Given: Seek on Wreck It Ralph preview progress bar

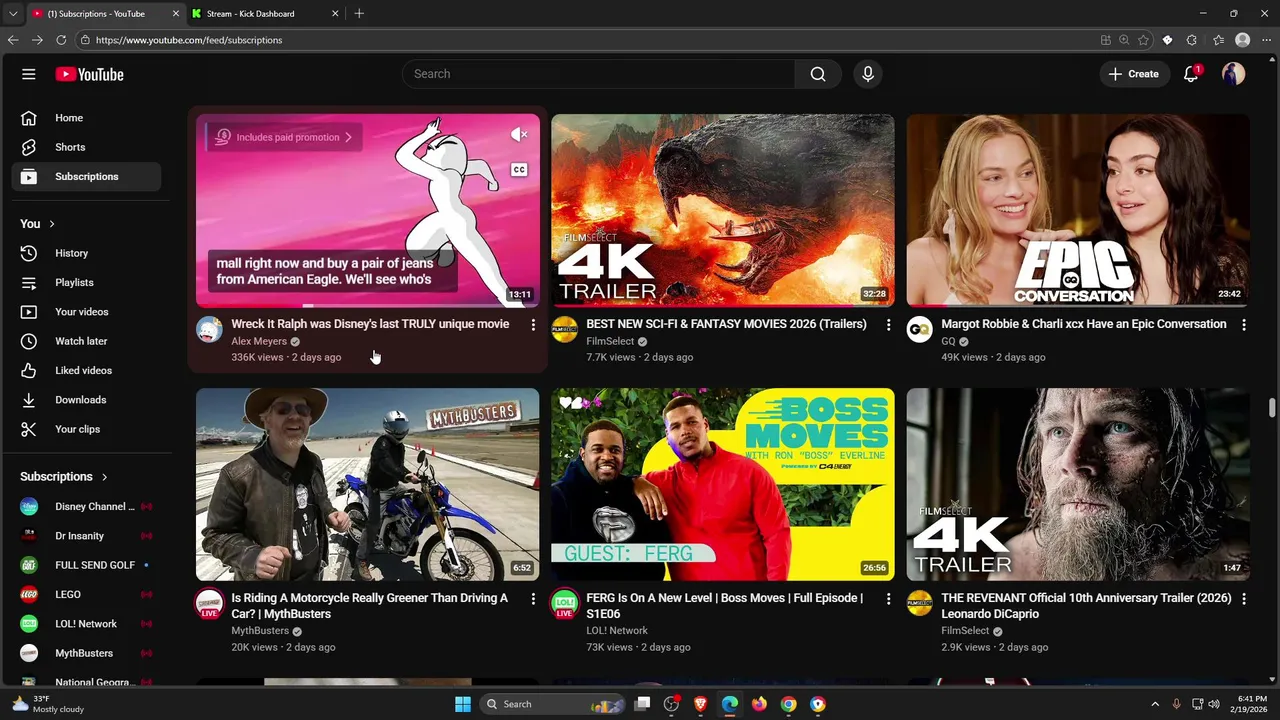Looking at the screenshot, I should click(x=367, y=305).
